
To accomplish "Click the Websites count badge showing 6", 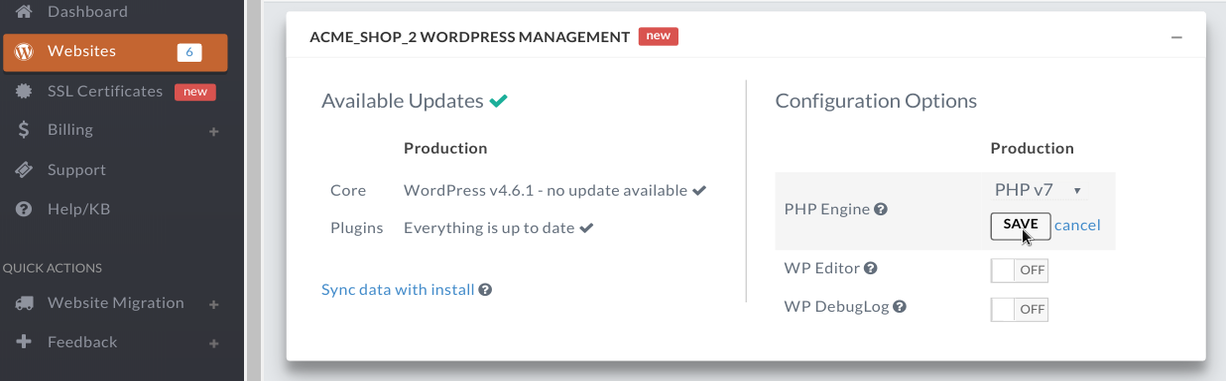I will [x=190, y=52].
